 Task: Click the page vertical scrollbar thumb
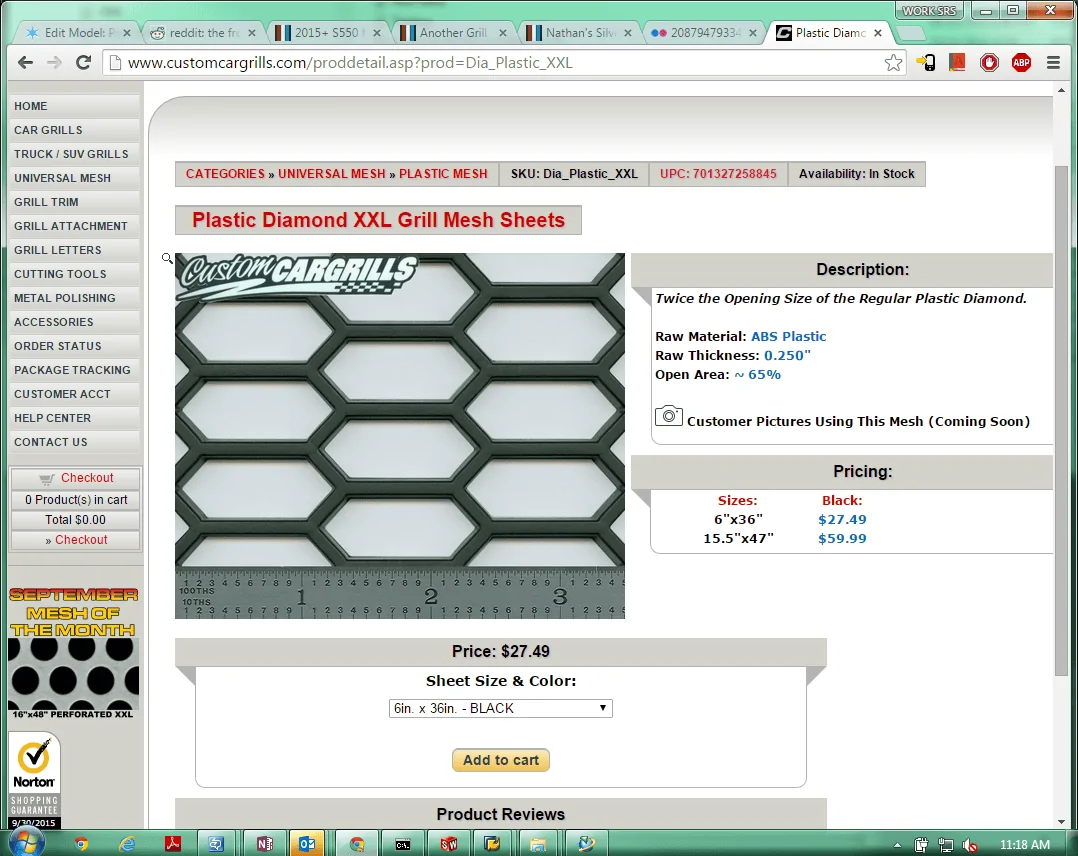(x=1061, y=419)
